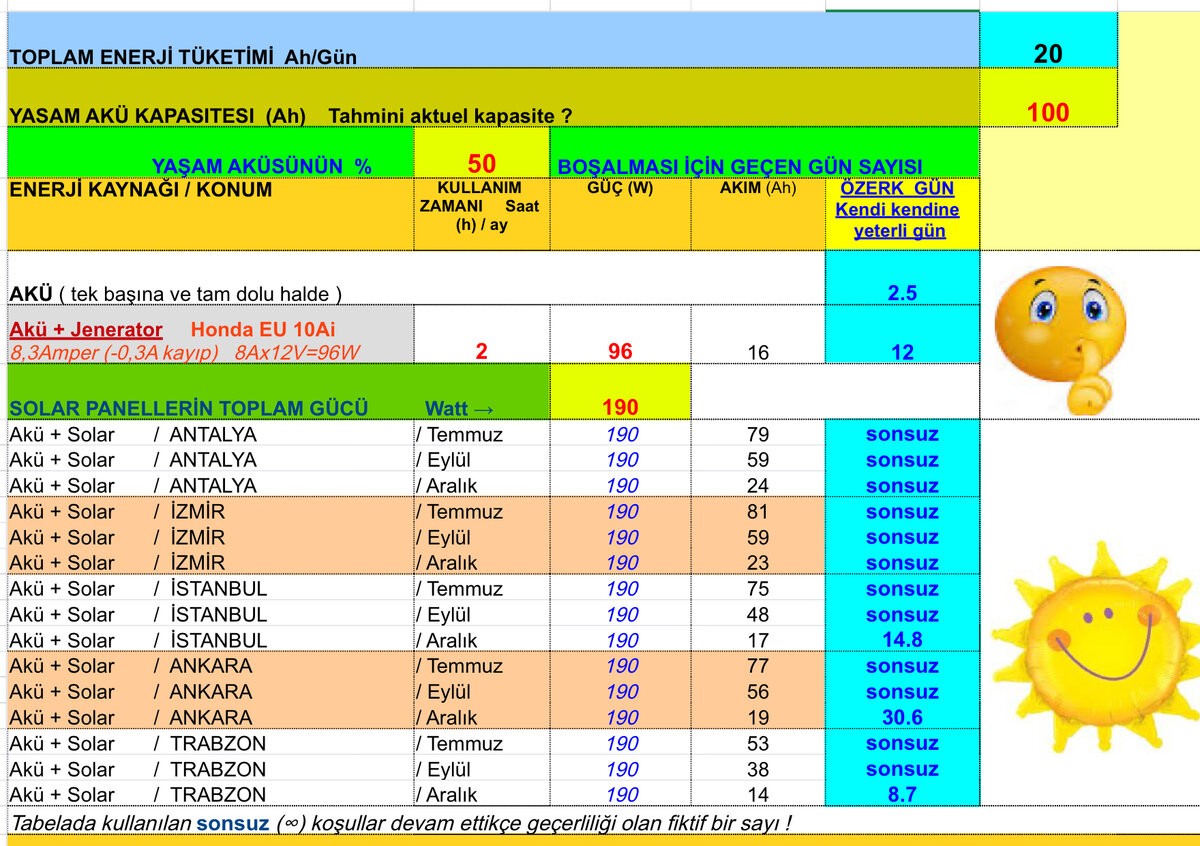The image size is (1200, 846).
Task: Click the solar panel total power 190 cell
Action: [x=620, y=407]
